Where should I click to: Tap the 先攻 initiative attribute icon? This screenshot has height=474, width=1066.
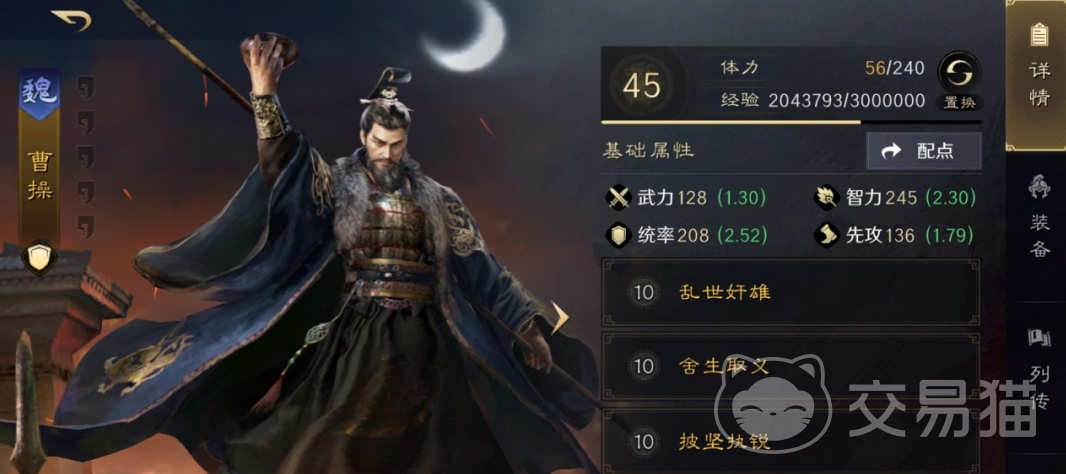[827, 235]
